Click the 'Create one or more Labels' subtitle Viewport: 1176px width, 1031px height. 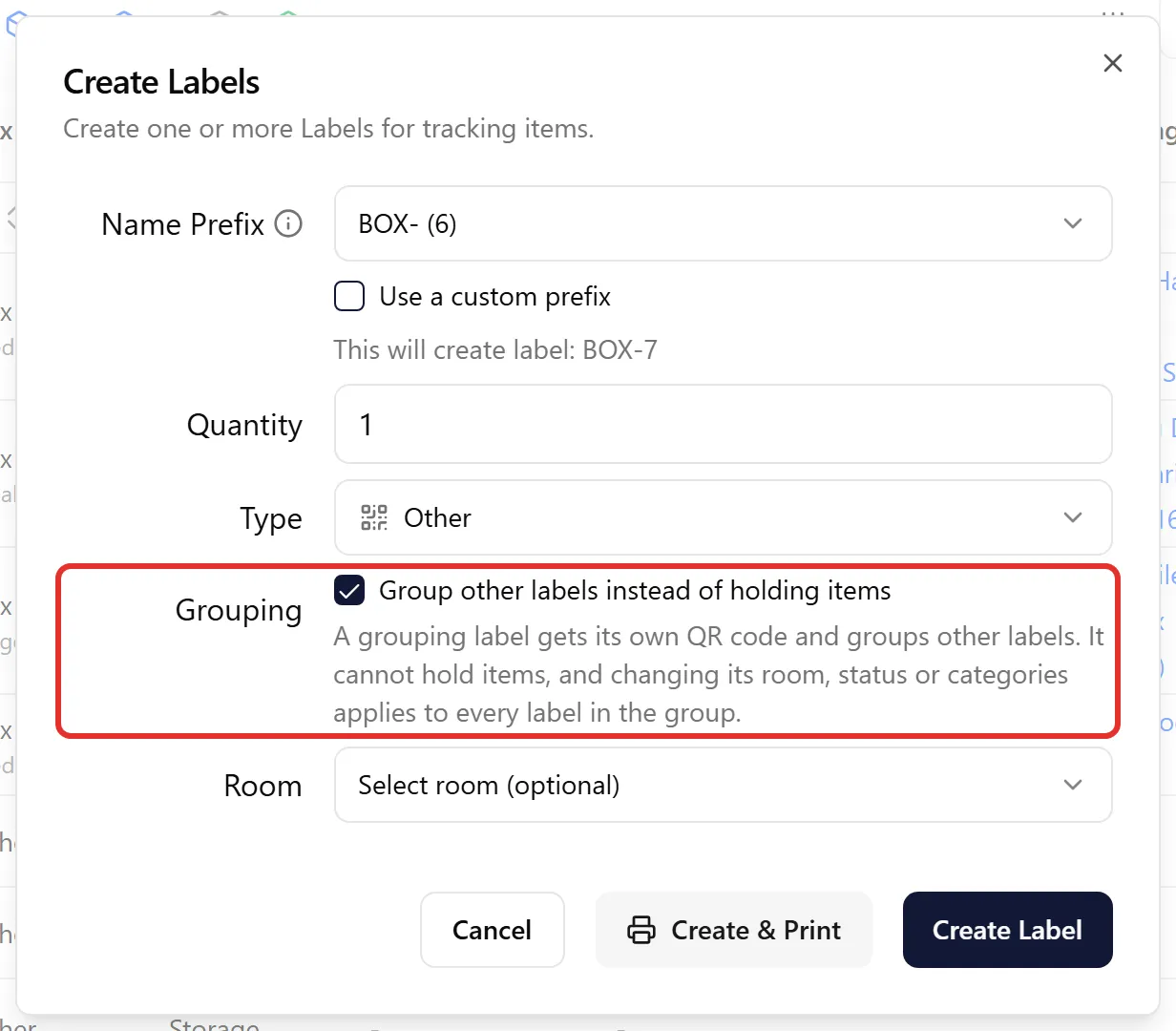pos(328,128)
